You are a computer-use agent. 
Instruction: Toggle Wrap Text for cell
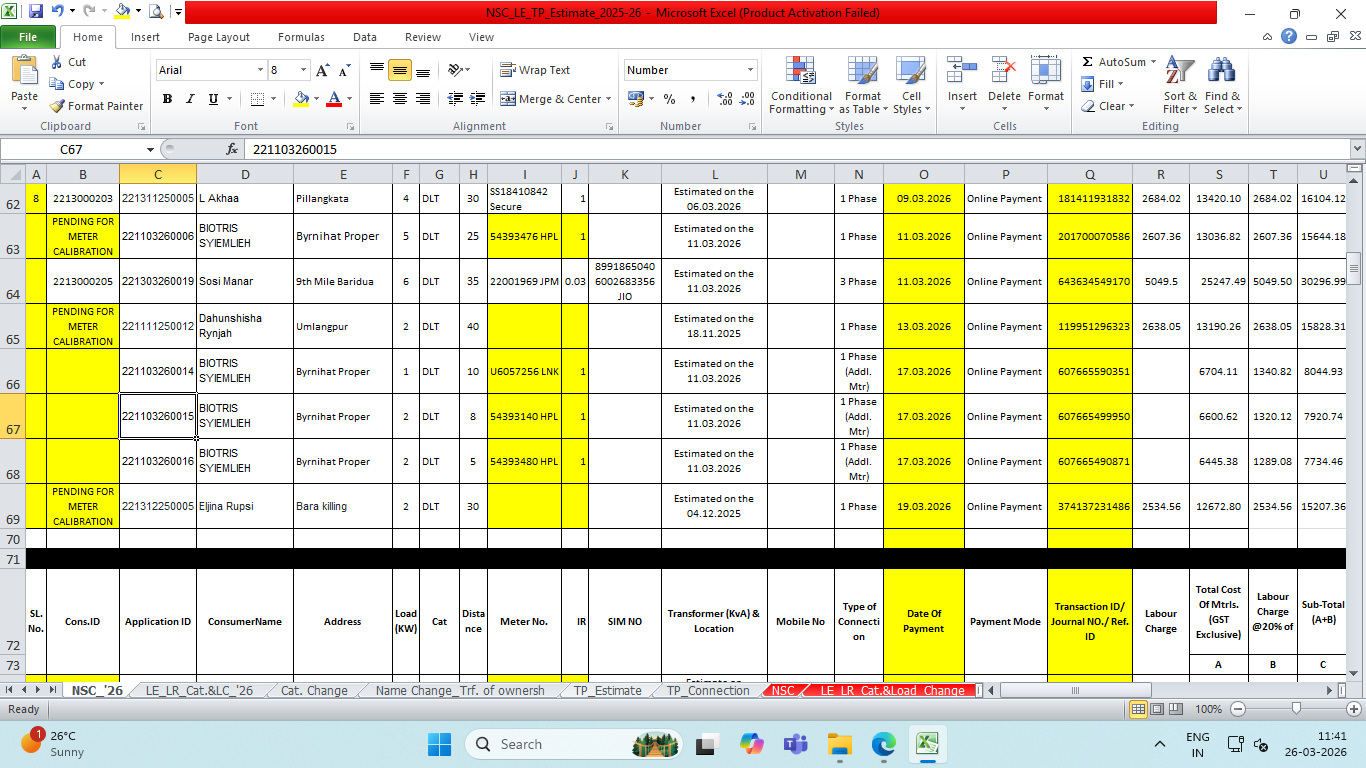[536, 70]
